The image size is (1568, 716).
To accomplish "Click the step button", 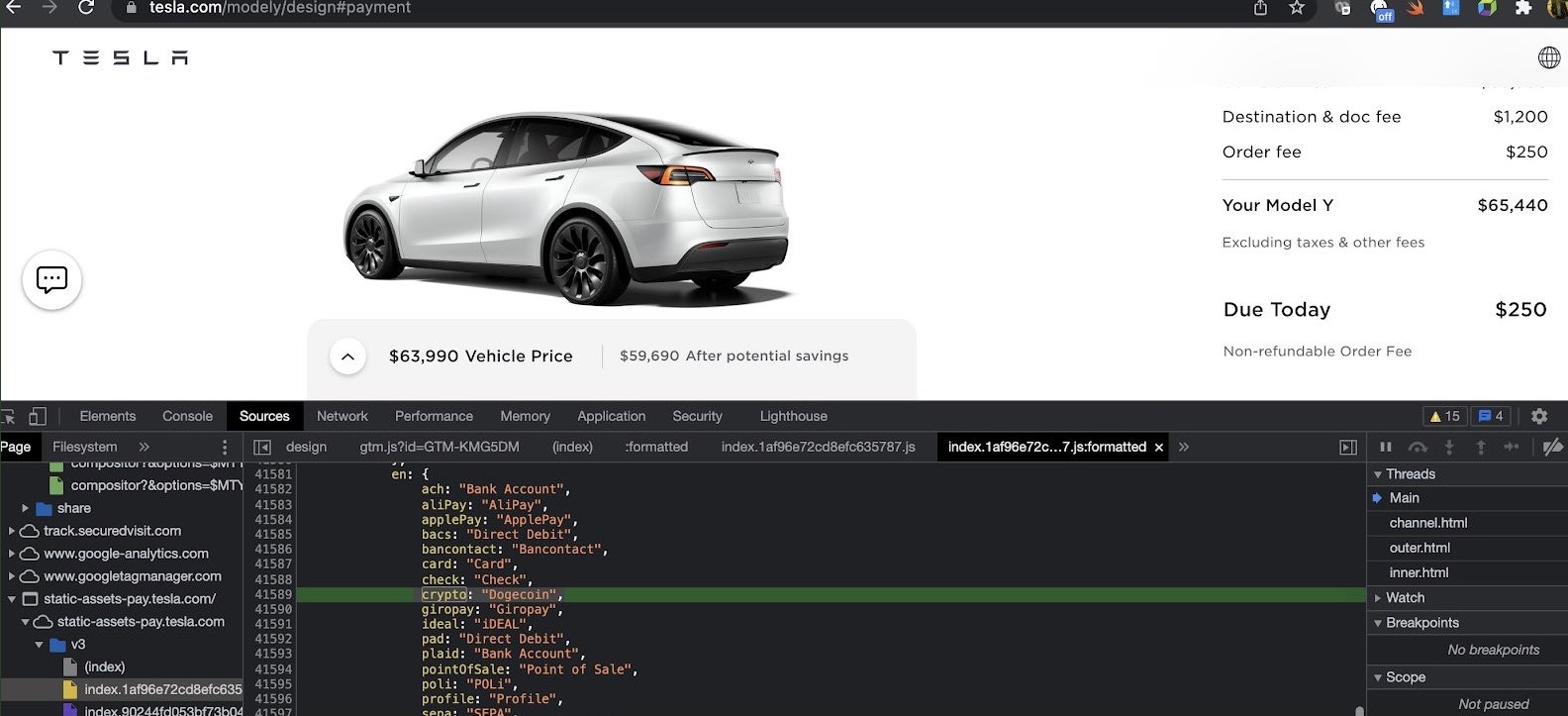I will coord(1512,447).
